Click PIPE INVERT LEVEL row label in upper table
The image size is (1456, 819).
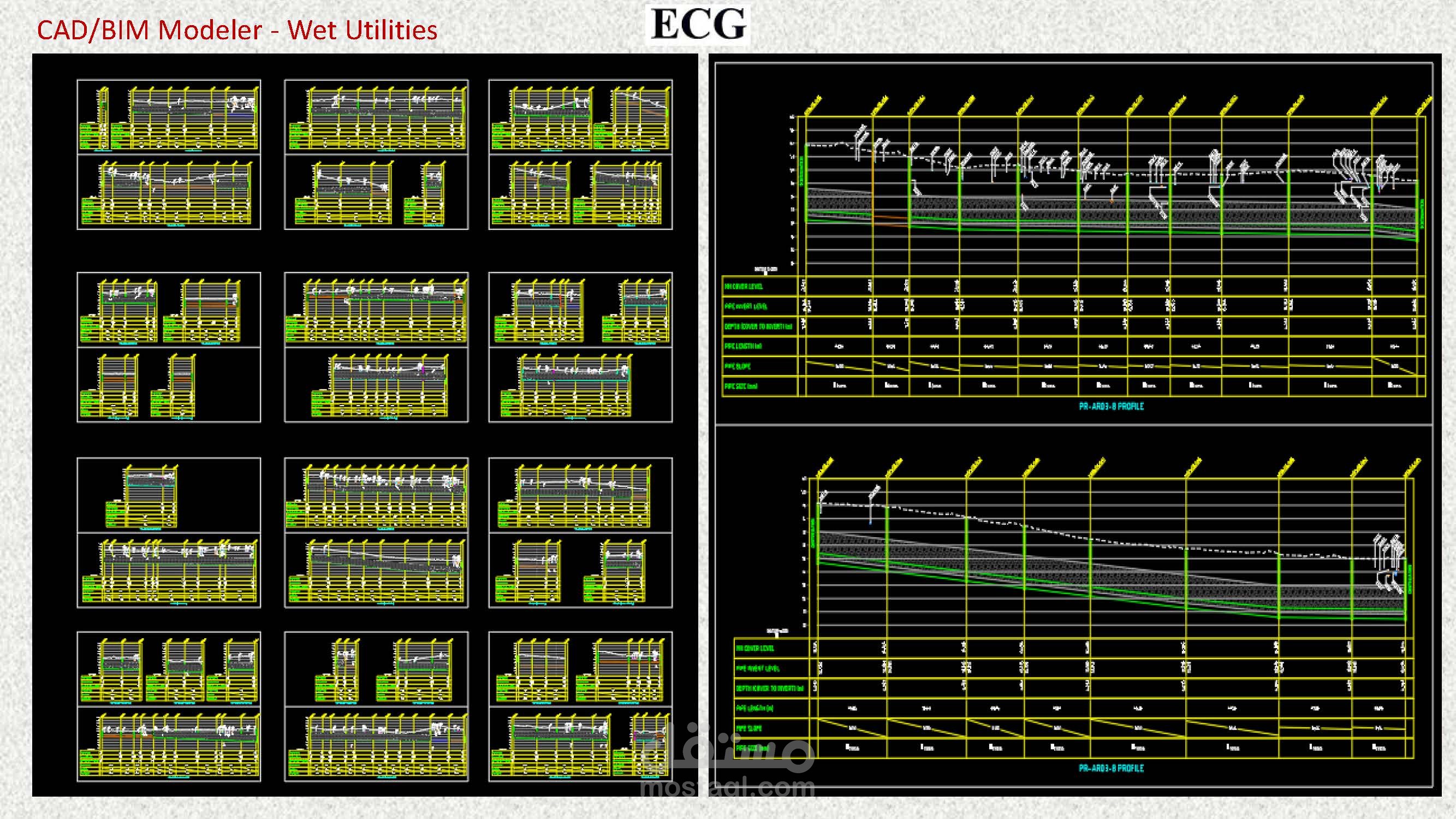pyautogui.click(x=746, y=306)
